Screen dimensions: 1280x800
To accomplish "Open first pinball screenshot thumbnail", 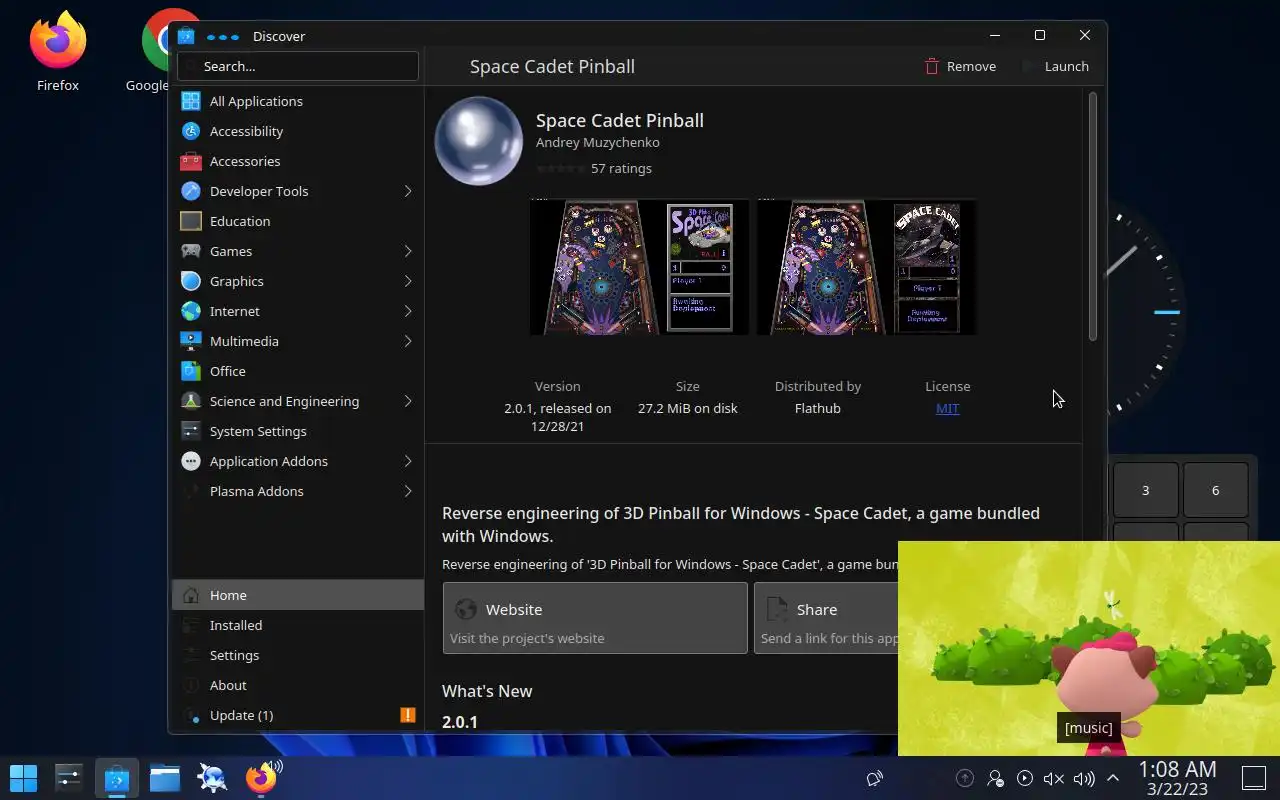I will point(639,267).
